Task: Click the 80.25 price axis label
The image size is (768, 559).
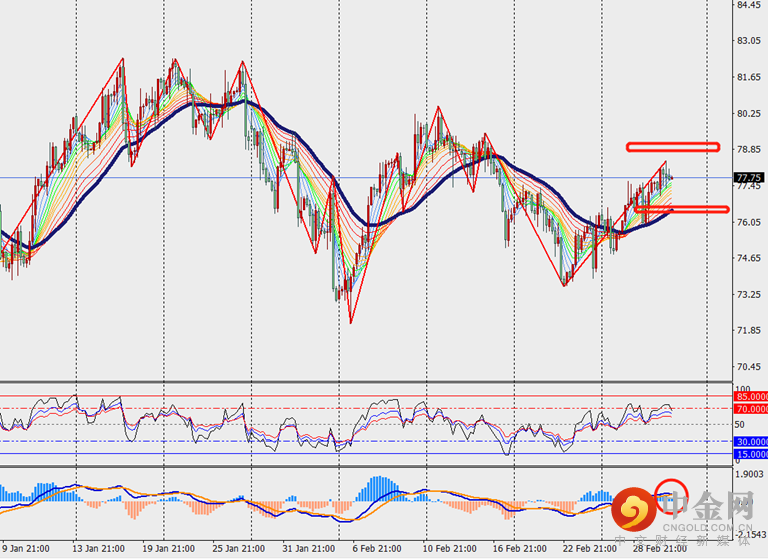Action: pos(748,114)
